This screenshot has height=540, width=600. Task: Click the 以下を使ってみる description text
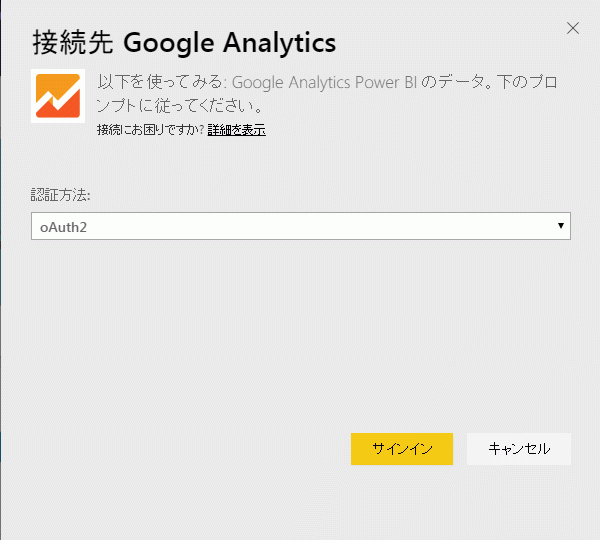pyautogui.click(x=160, y=82)
